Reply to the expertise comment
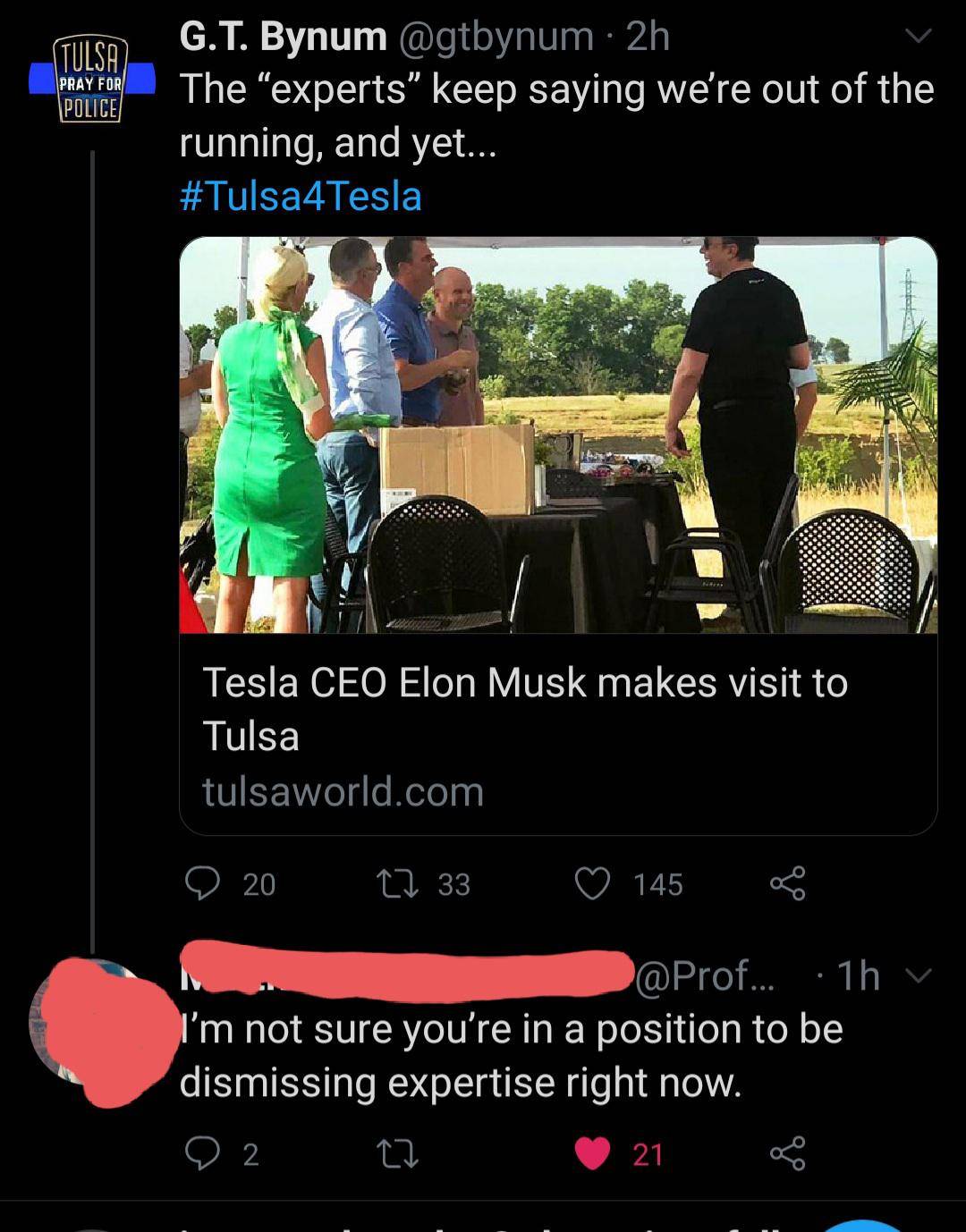This screenshot has height=1232, width=966. tap(203, 1153)
